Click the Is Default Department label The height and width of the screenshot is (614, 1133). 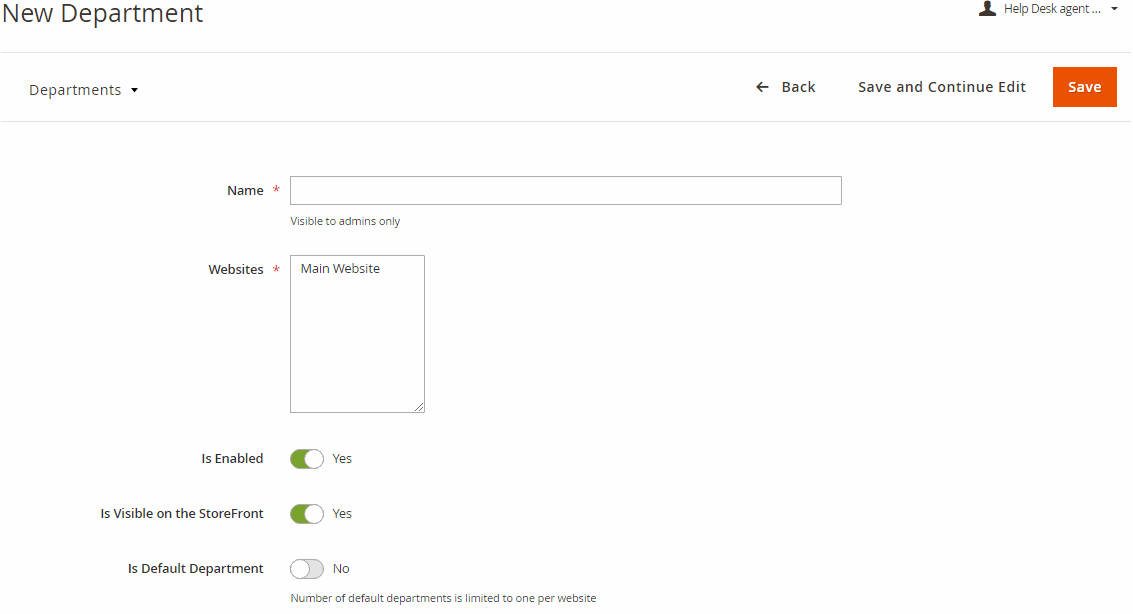click(195, 568)
